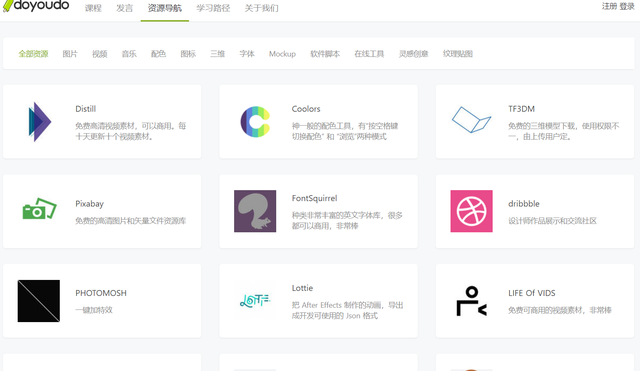Viewport: 640px width, 371px height.
Task: Open the PHOTOMOSH black square logo
Action: pyautogui.click(x=39, y=301)
